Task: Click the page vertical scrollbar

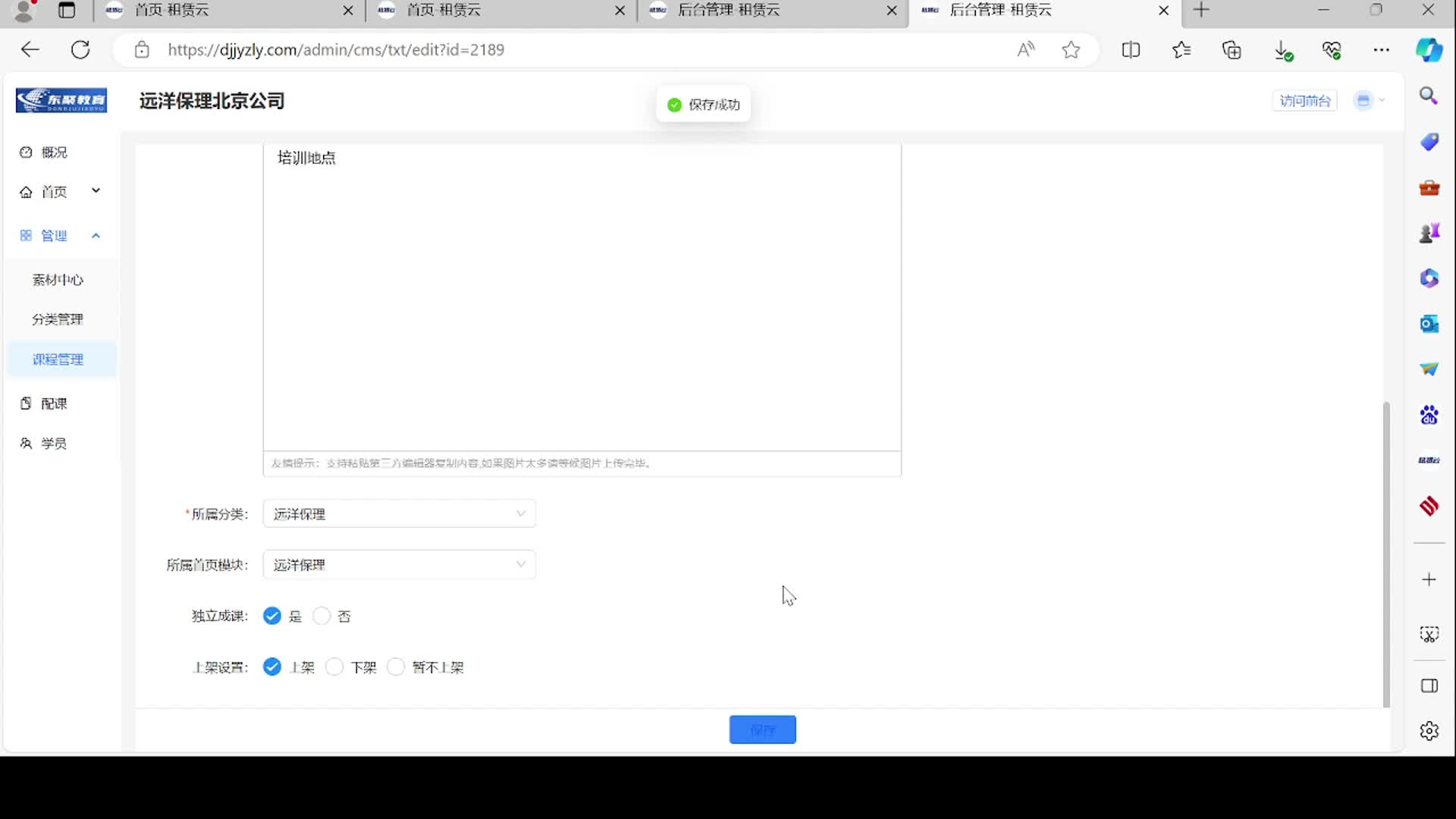Action: click(1386, 554)
